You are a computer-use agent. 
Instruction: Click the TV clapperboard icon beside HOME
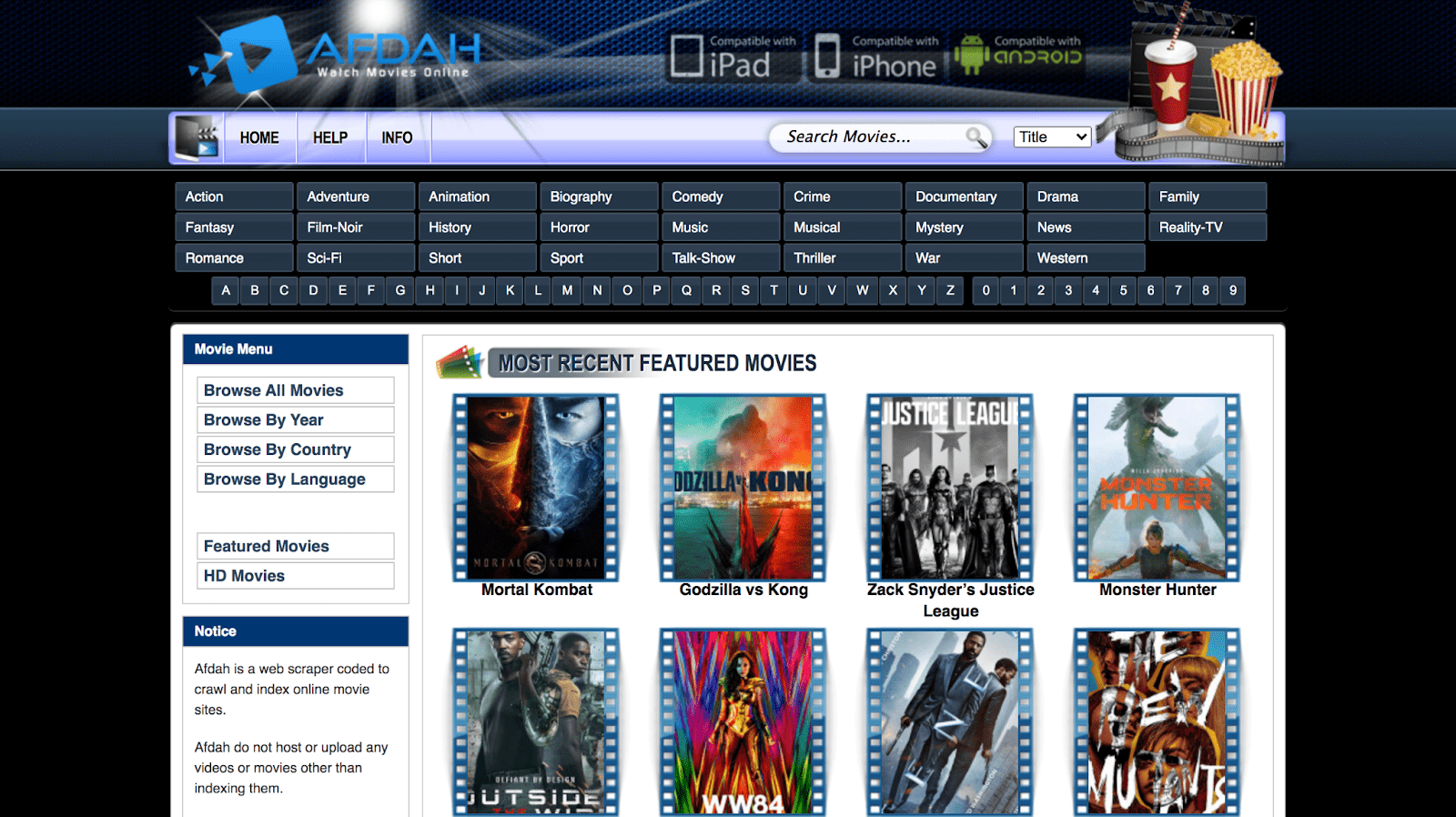tap(197, 138)
